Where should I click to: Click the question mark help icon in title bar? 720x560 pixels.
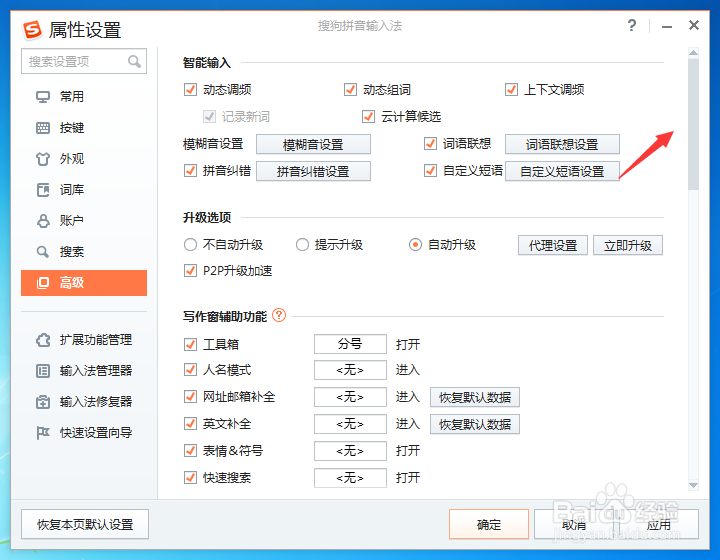632,25
